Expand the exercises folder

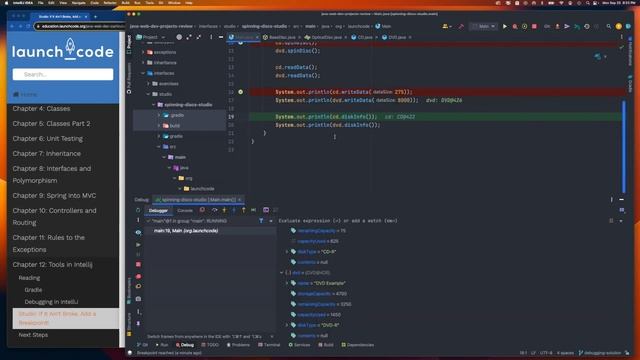tap(149, 84)
